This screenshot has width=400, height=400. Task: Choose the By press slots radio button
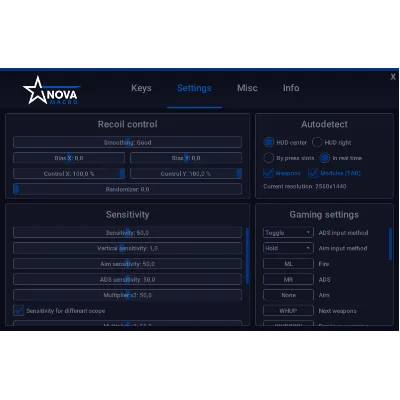pyautogui.click(x=268, y=158)
